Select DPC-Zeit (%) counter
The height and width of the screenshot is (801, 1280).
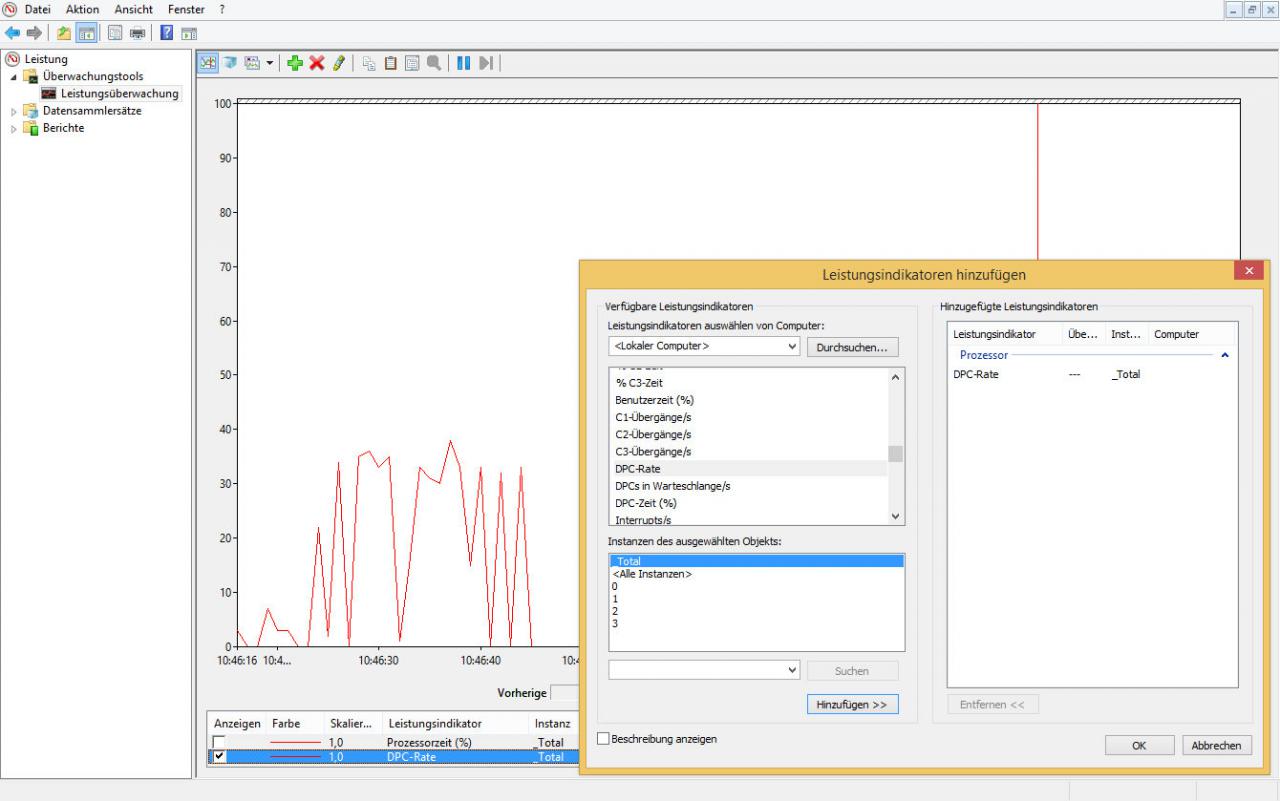(x=645, y=502)
